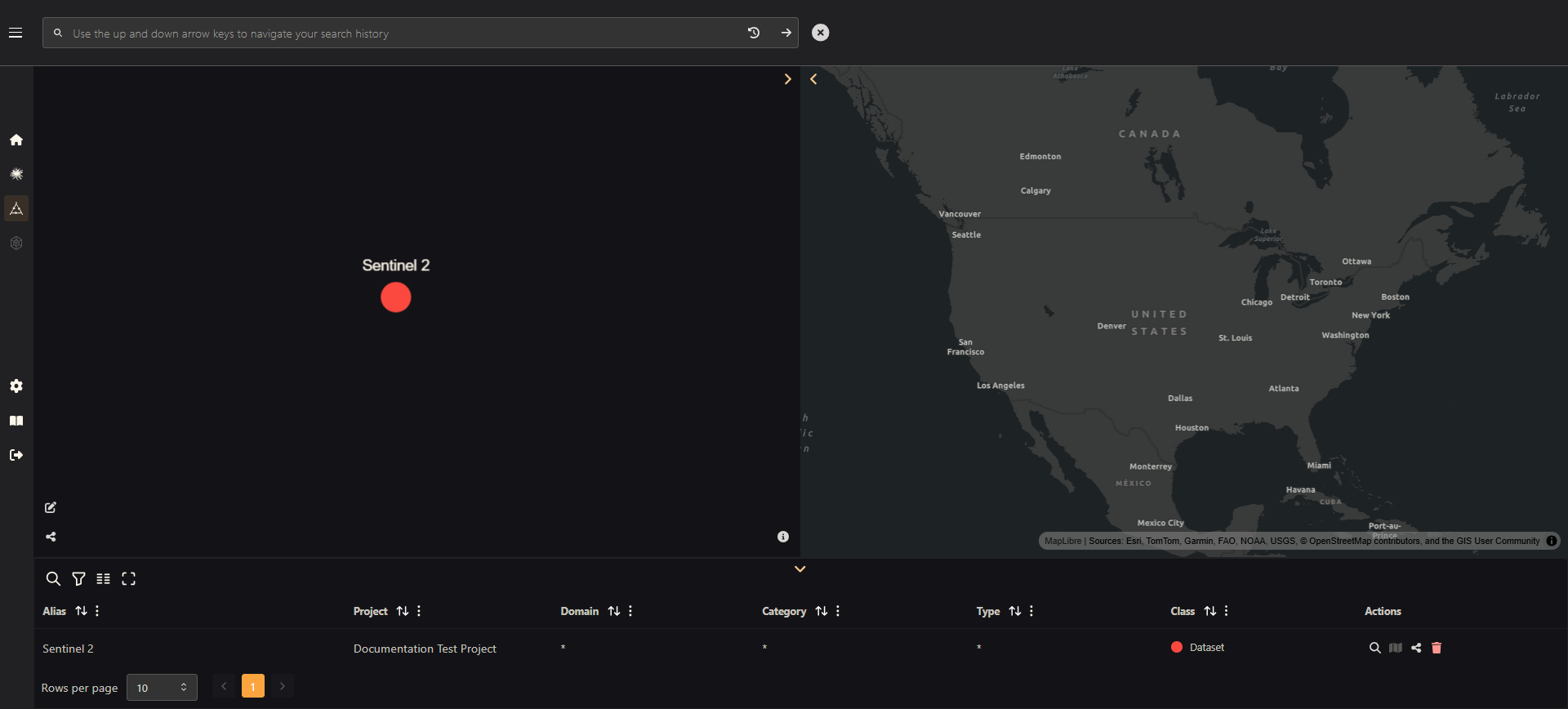Delete Sentinel 2 row trash icon
This screenshot has width=1568, height=709.
pyautogui.click(x=1437, y=648)
